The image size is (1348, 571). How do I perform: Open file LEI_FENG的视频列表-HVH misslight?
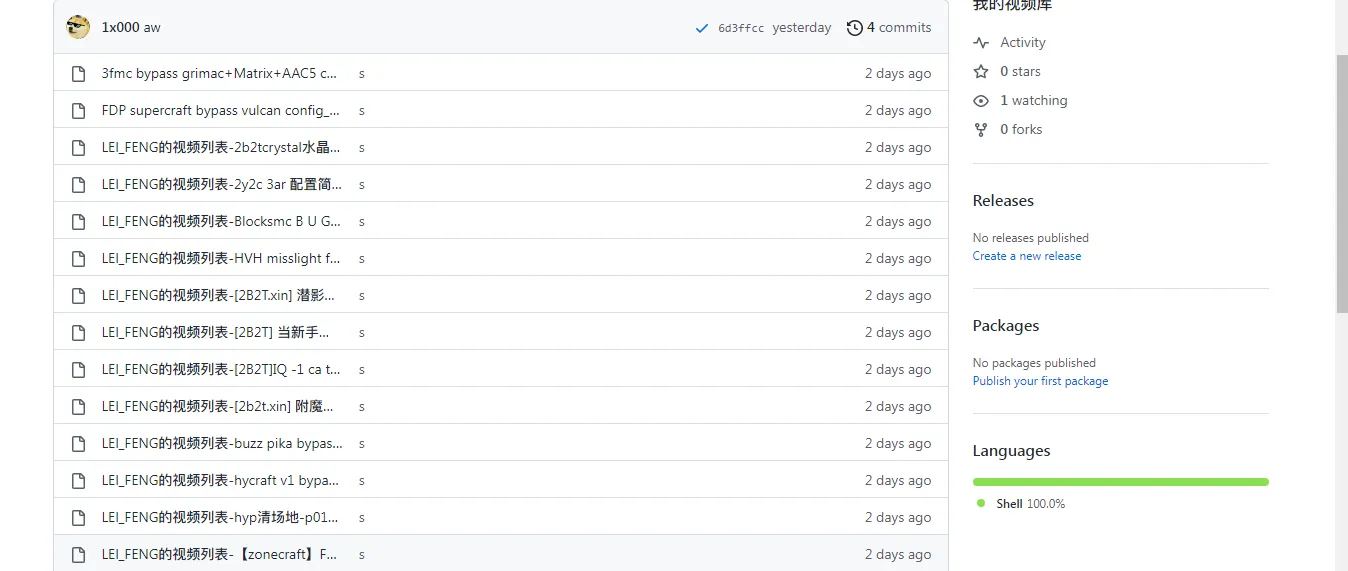pos(221,259)
